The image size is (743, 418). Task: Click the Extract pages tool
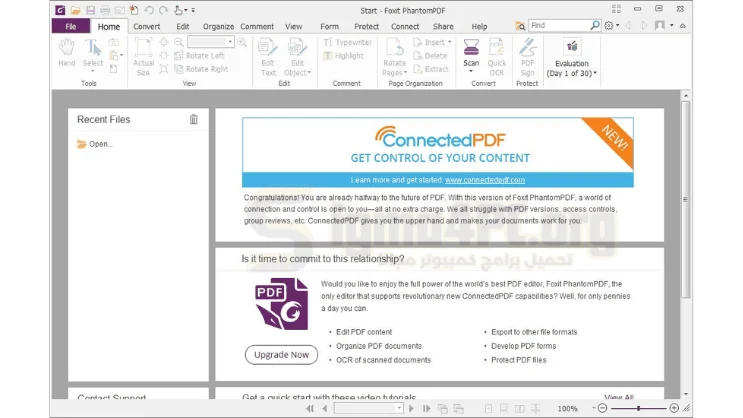pos(431,69)
